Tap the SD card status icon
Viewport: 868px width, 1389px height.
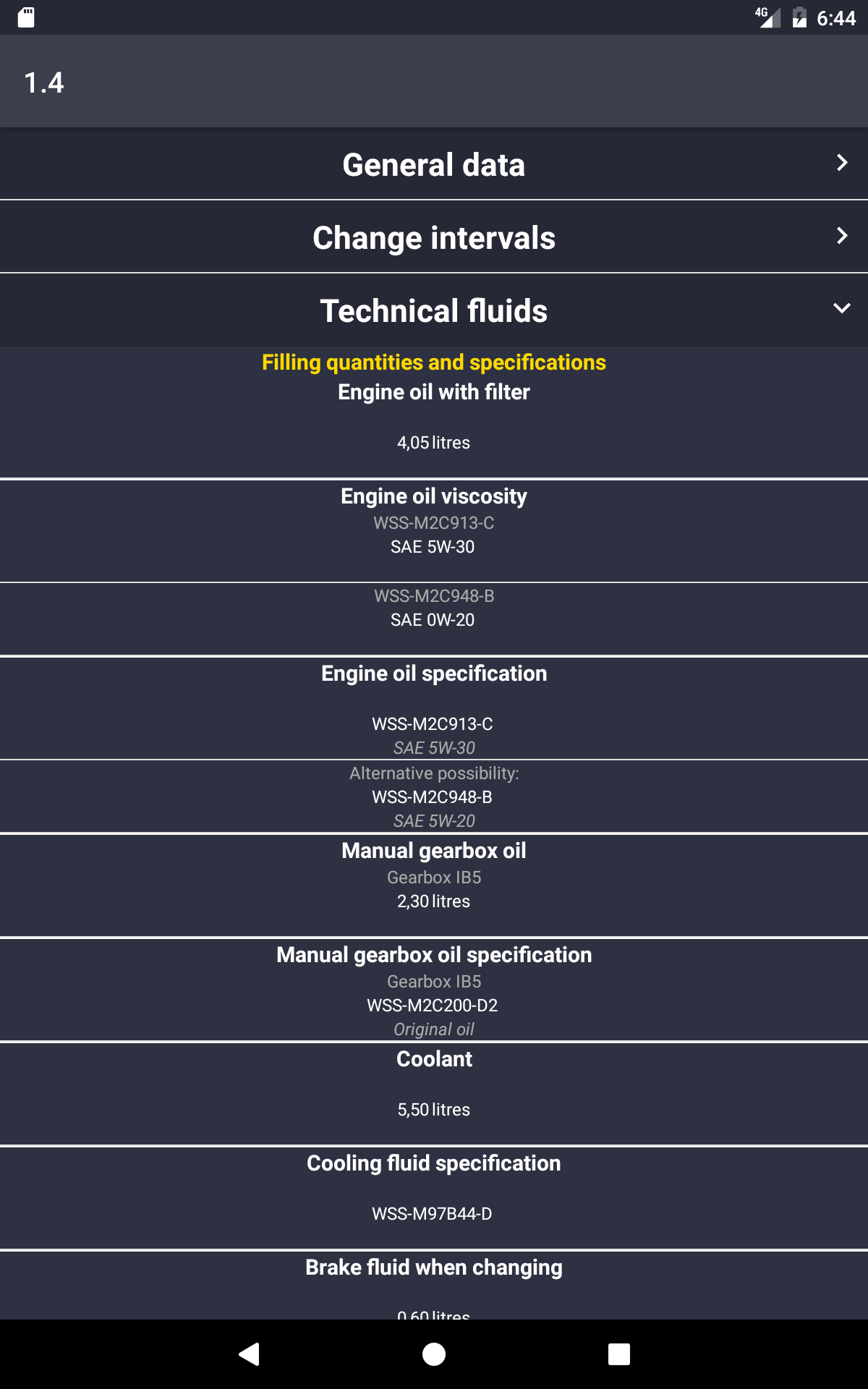point(26,17)
